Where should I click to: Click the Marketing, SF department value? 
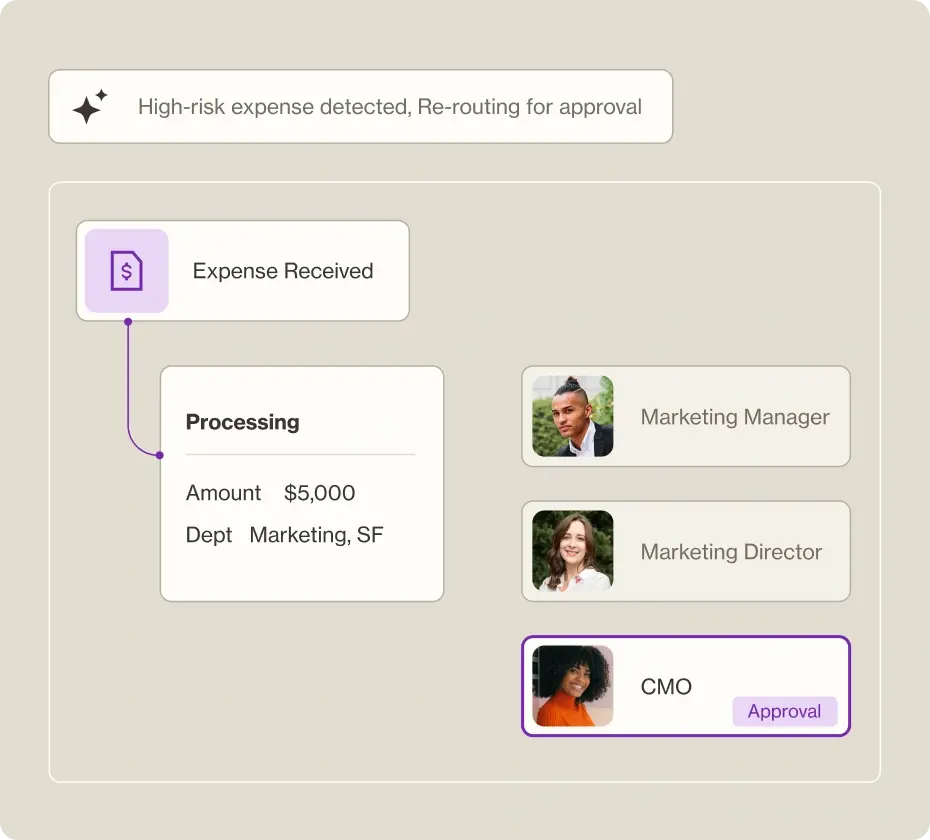point(316,535)
